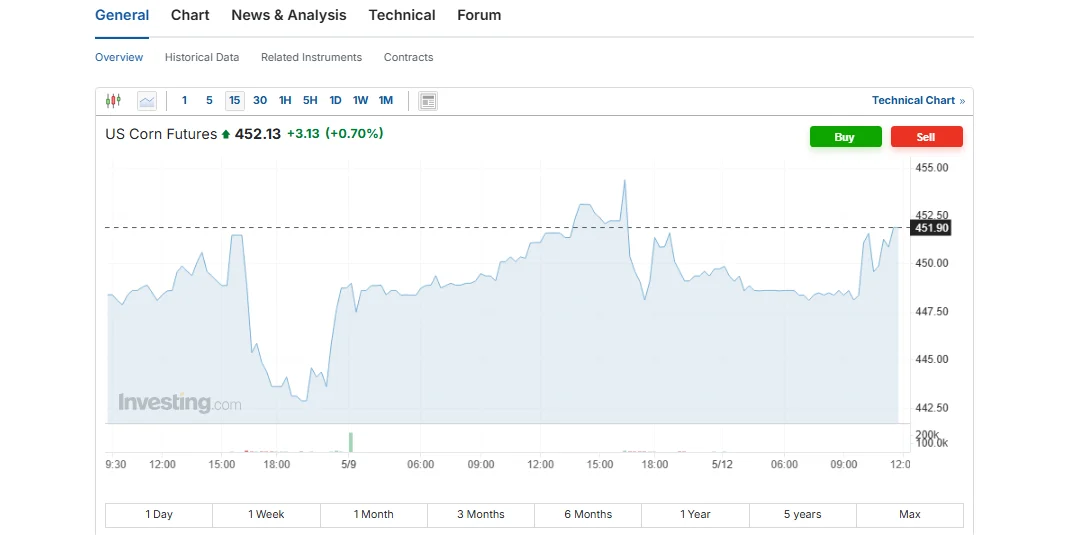Set chart range to Max
The height and width of the screenshot is (535, 1070).
click(x=909, y=514)
